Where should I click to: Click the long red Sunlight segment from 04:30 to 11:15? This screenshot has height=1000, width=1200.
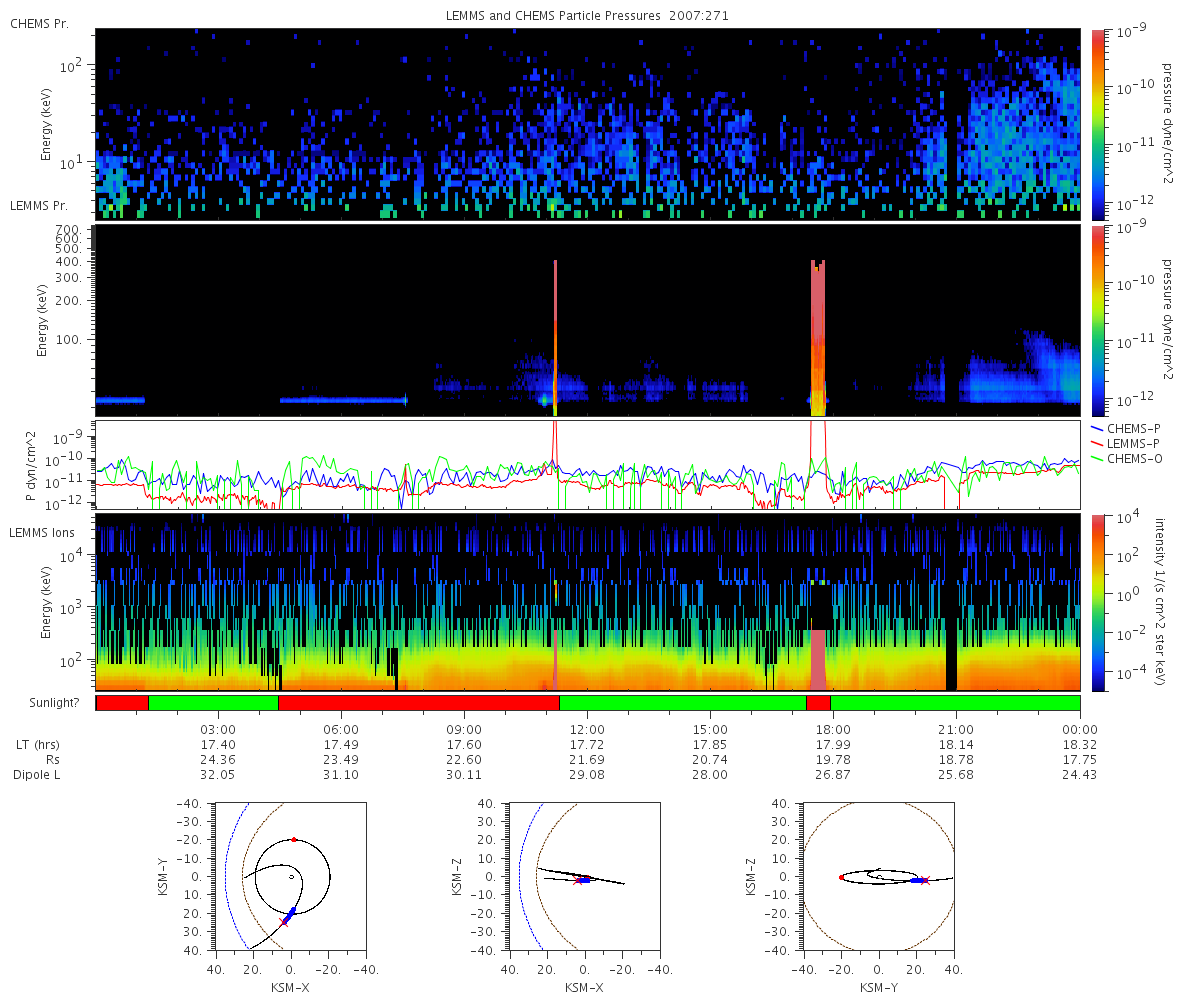419,703
